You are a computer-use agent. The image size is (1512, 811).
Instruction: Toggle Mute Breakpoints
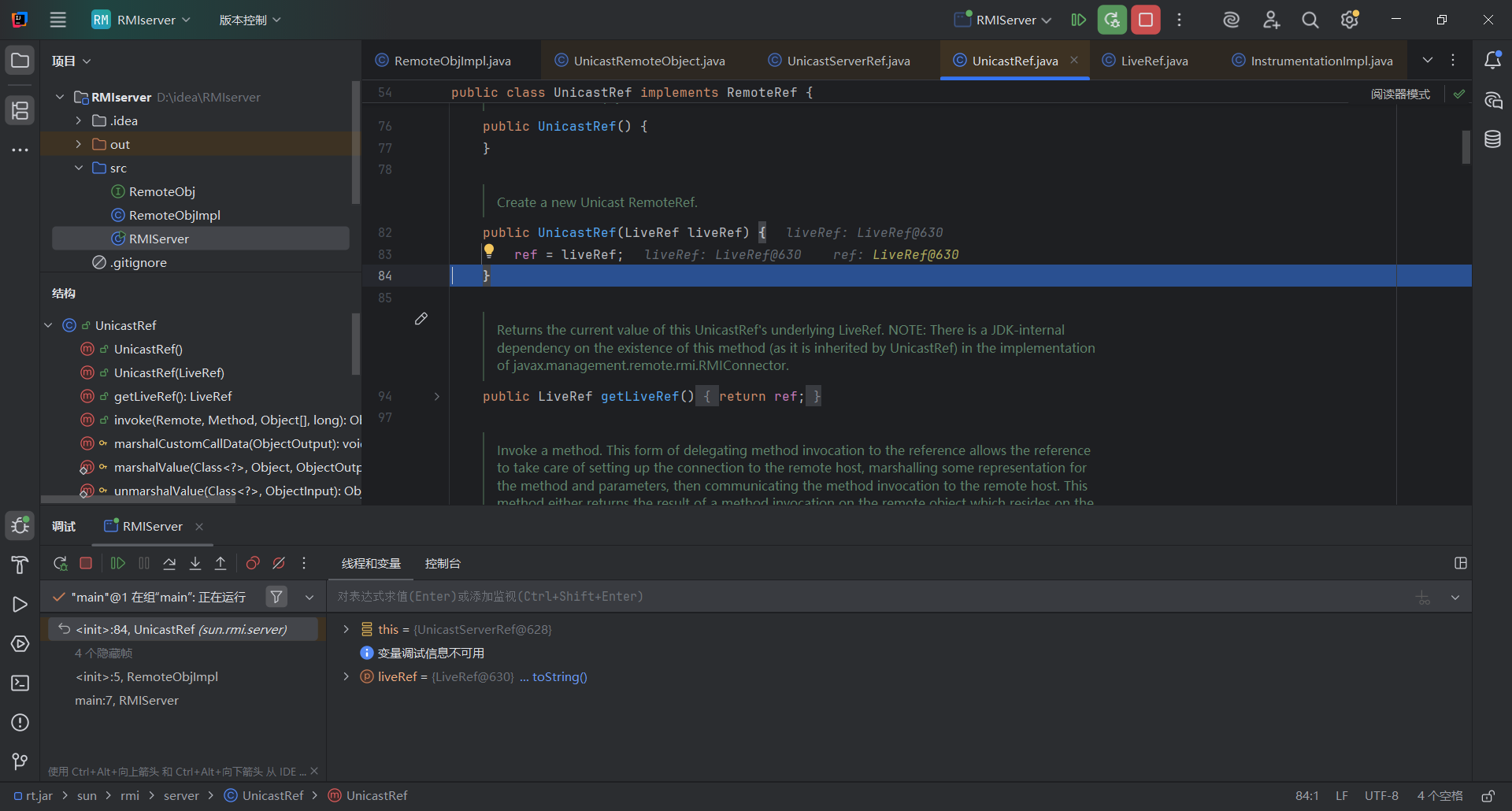(x=279, y=563)
